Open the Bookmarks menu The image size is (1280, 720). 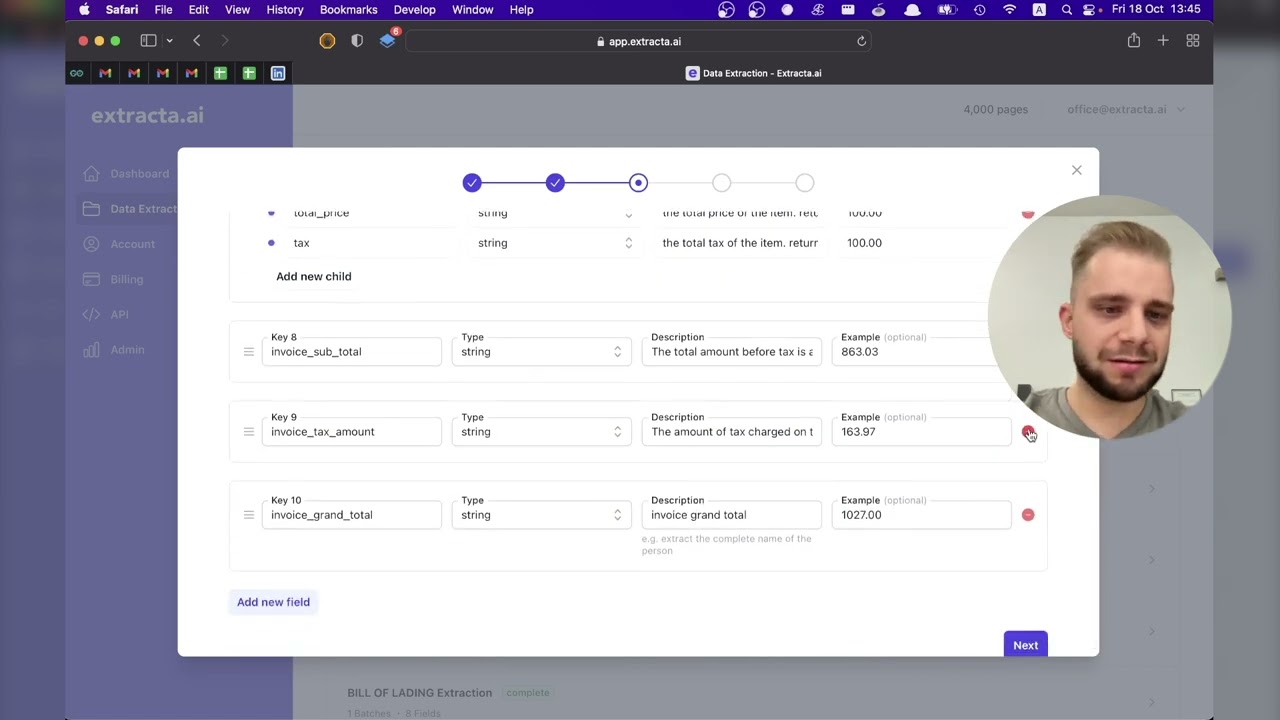[348, 10]
